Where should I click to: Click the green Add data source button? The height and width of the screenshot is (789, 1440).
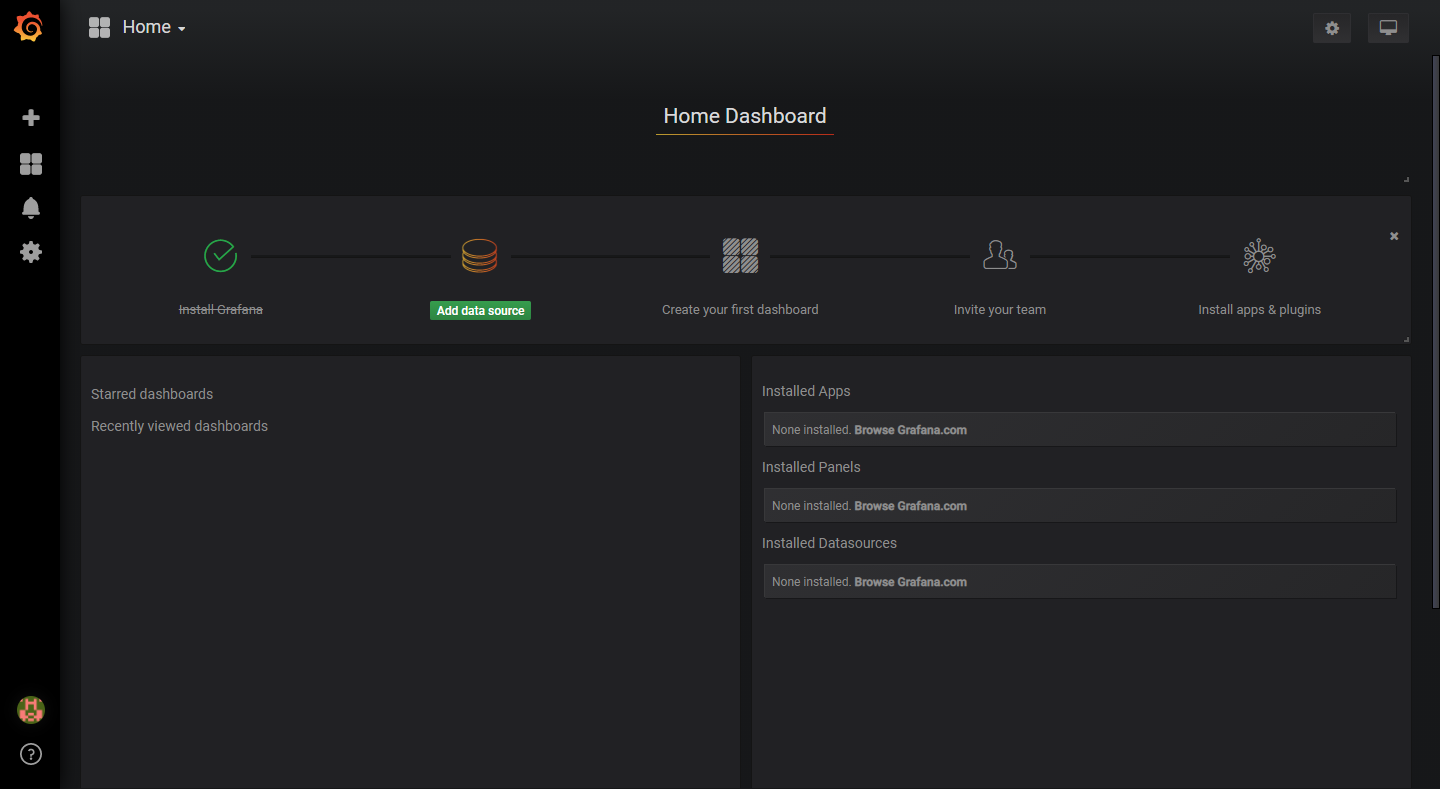481,311
